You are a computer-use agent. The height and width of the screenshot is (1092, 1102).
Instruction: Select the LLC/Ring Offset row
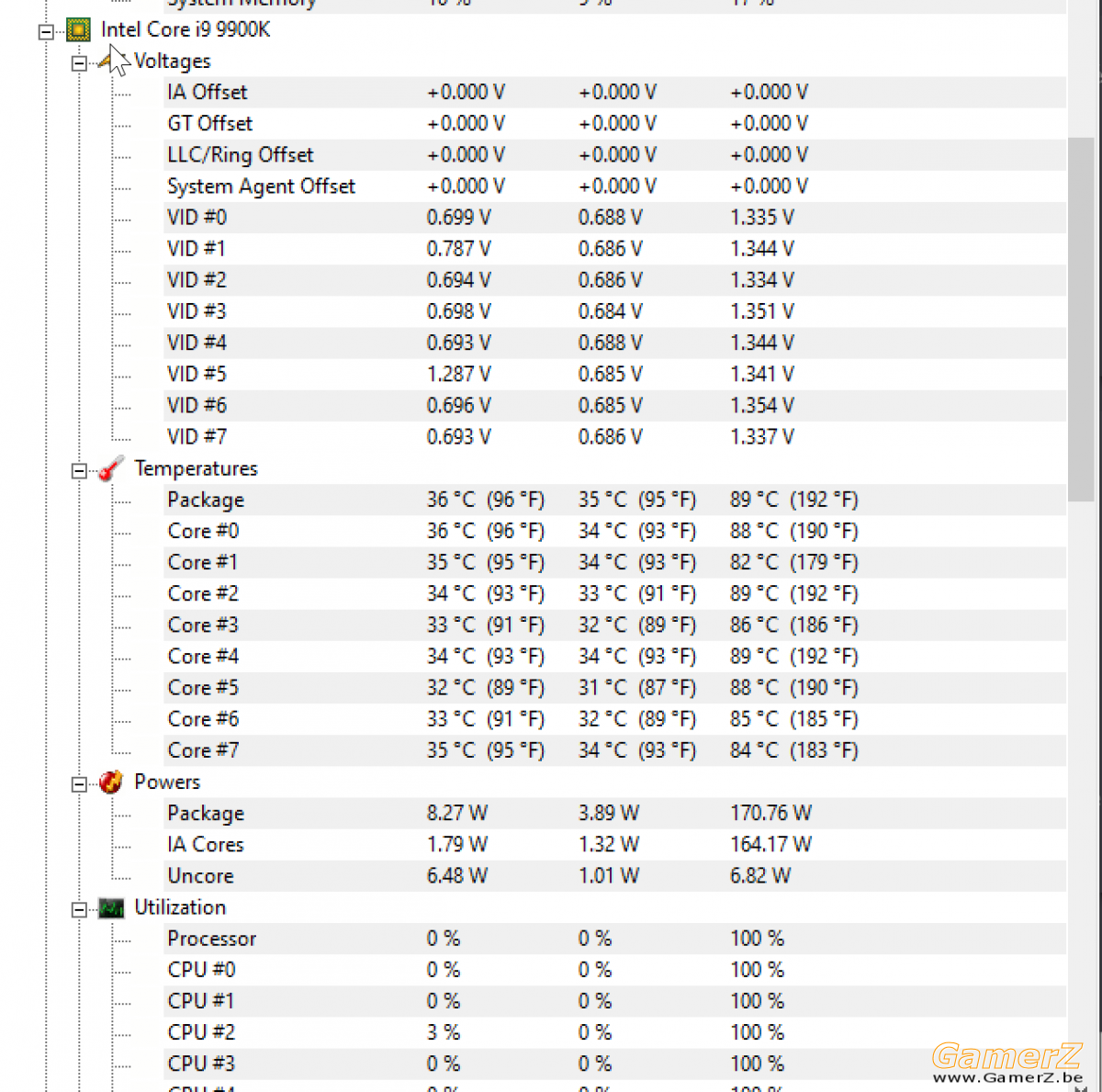(x=613, y=154)
